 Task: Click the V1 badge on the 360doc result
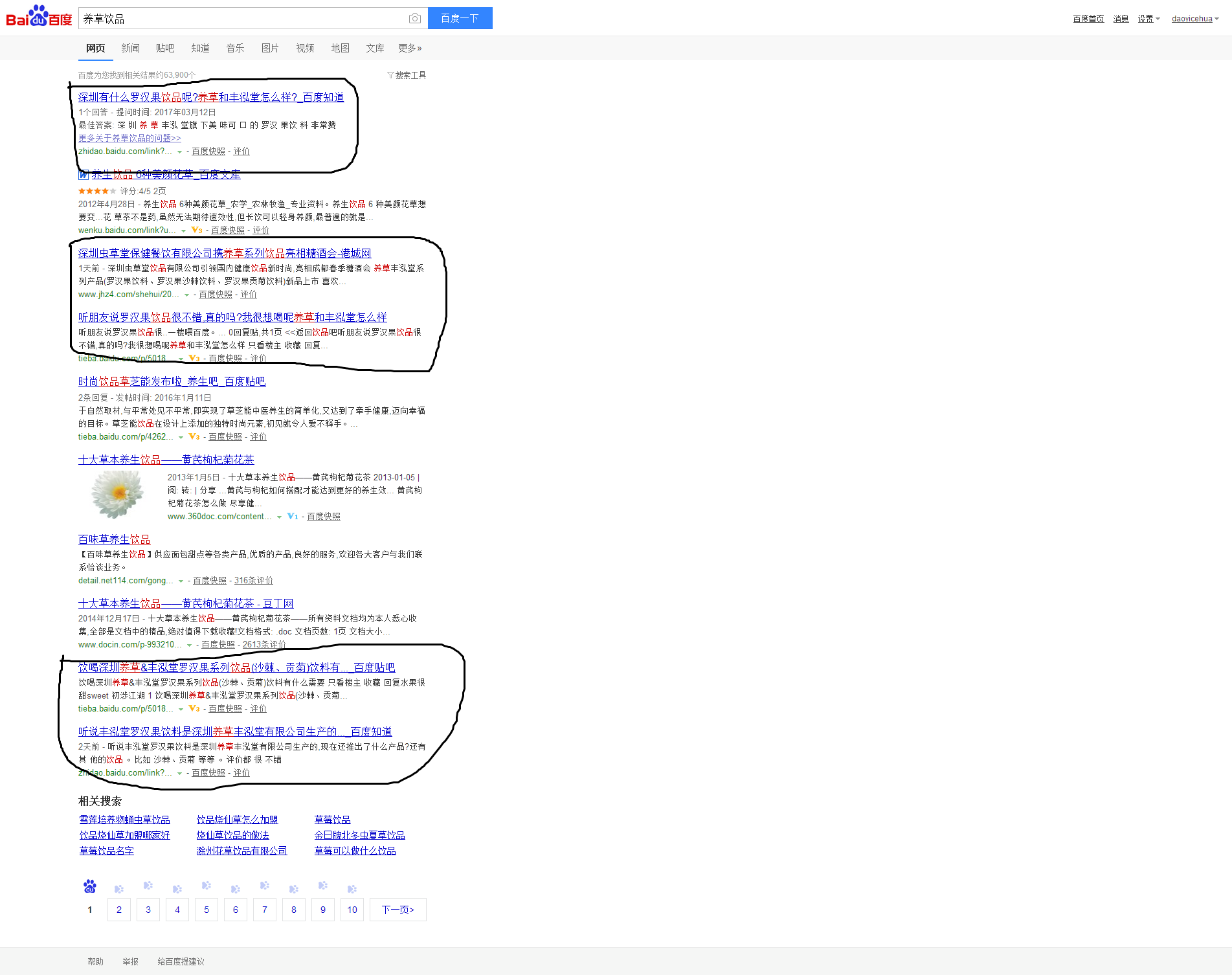point(293,516)
